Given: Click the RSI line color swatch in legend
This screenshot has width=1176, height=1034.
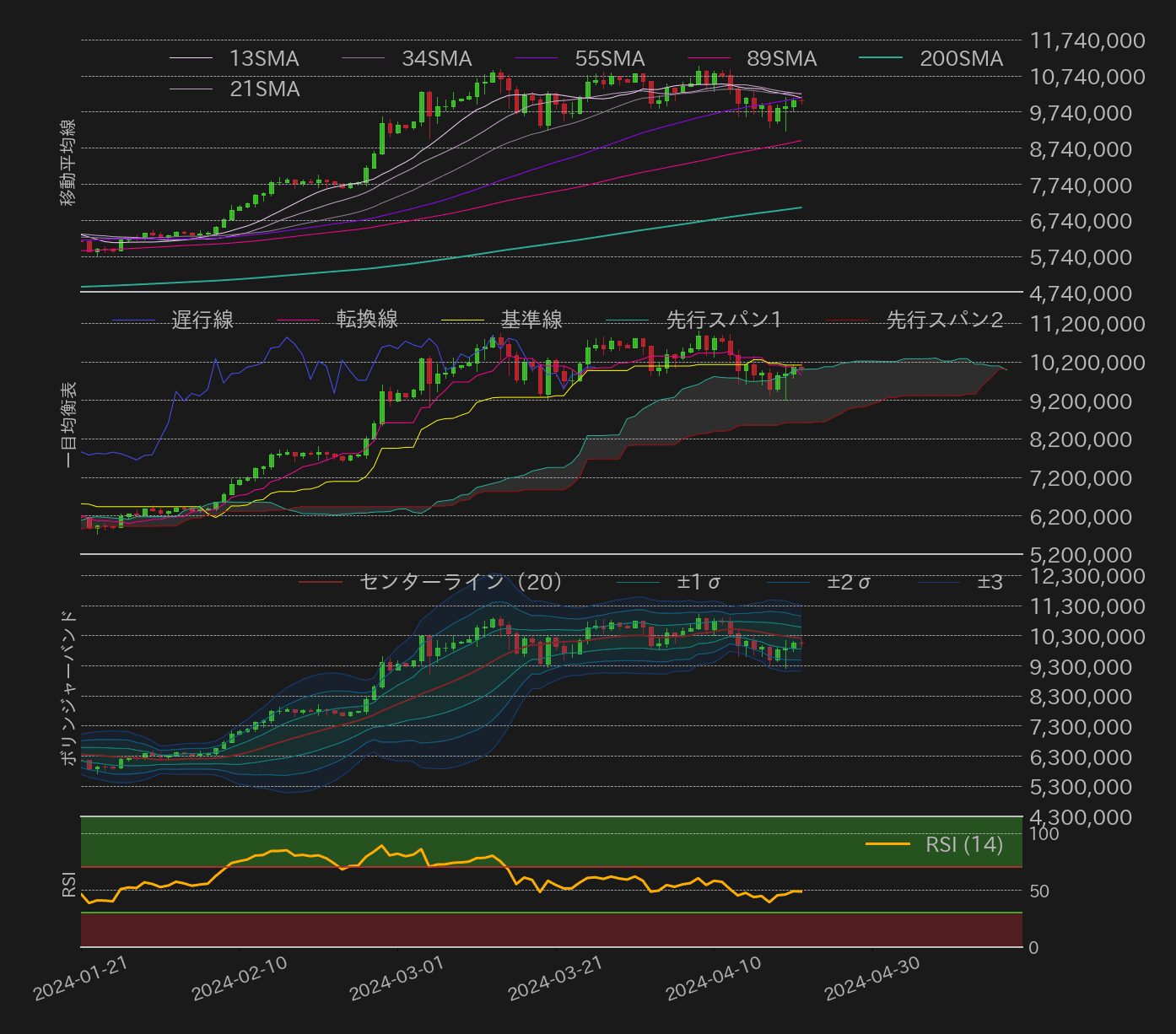Looking at the screenshot, I should tap(890, 843).
